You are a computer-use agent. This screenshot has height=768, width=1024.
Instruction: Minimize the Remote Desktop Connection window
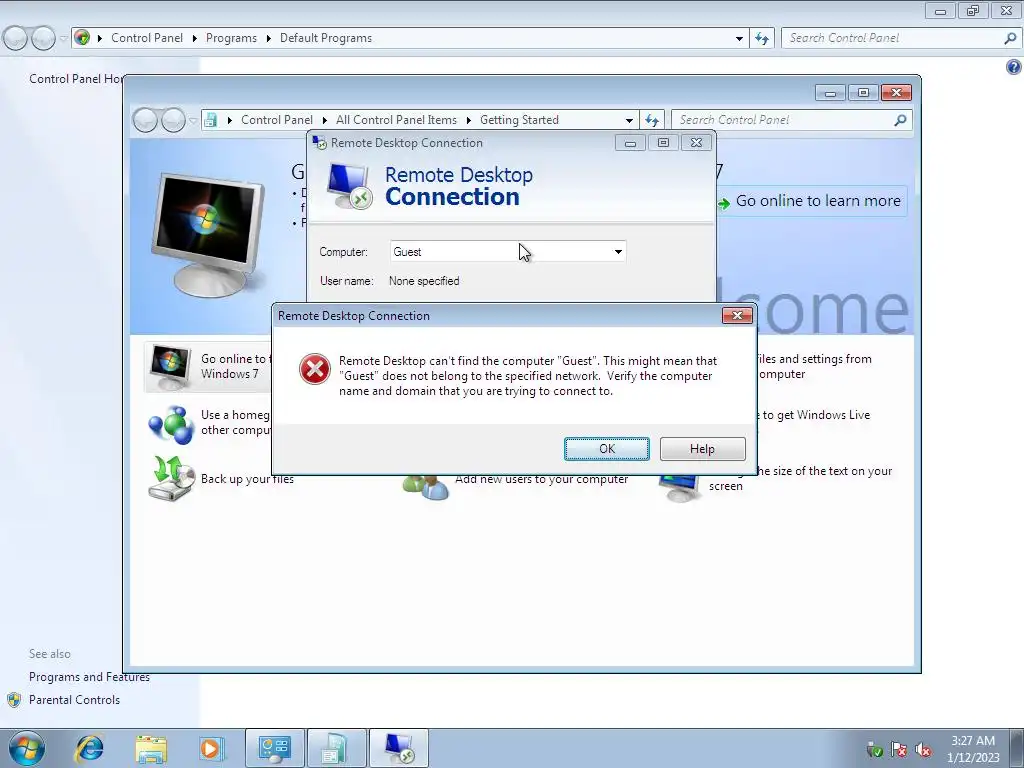[x=630, y=143]
